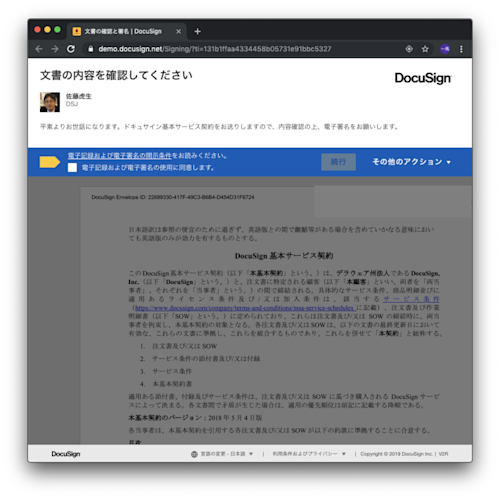
Task: Open the electronic records disclosure link
Action: coord(120,156)
